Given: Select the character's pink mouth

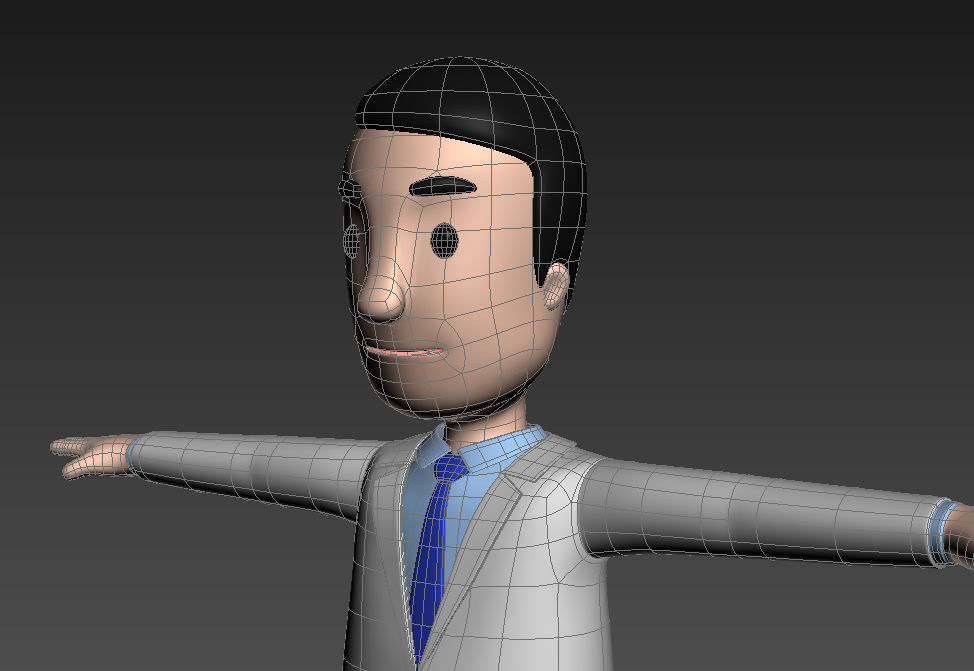Looking at the screenshot, I should (x=406, y=352).
